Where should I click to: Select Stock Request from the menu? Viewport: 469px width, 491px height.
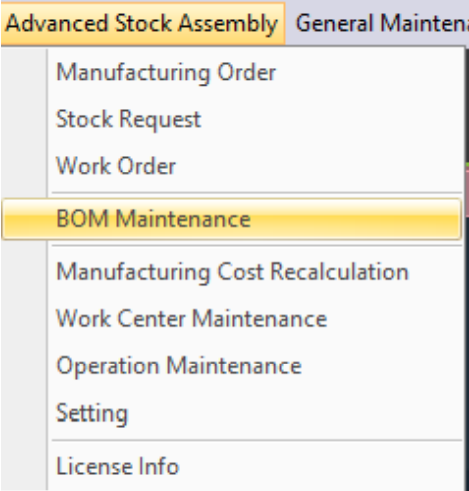(x=232, y=119)
